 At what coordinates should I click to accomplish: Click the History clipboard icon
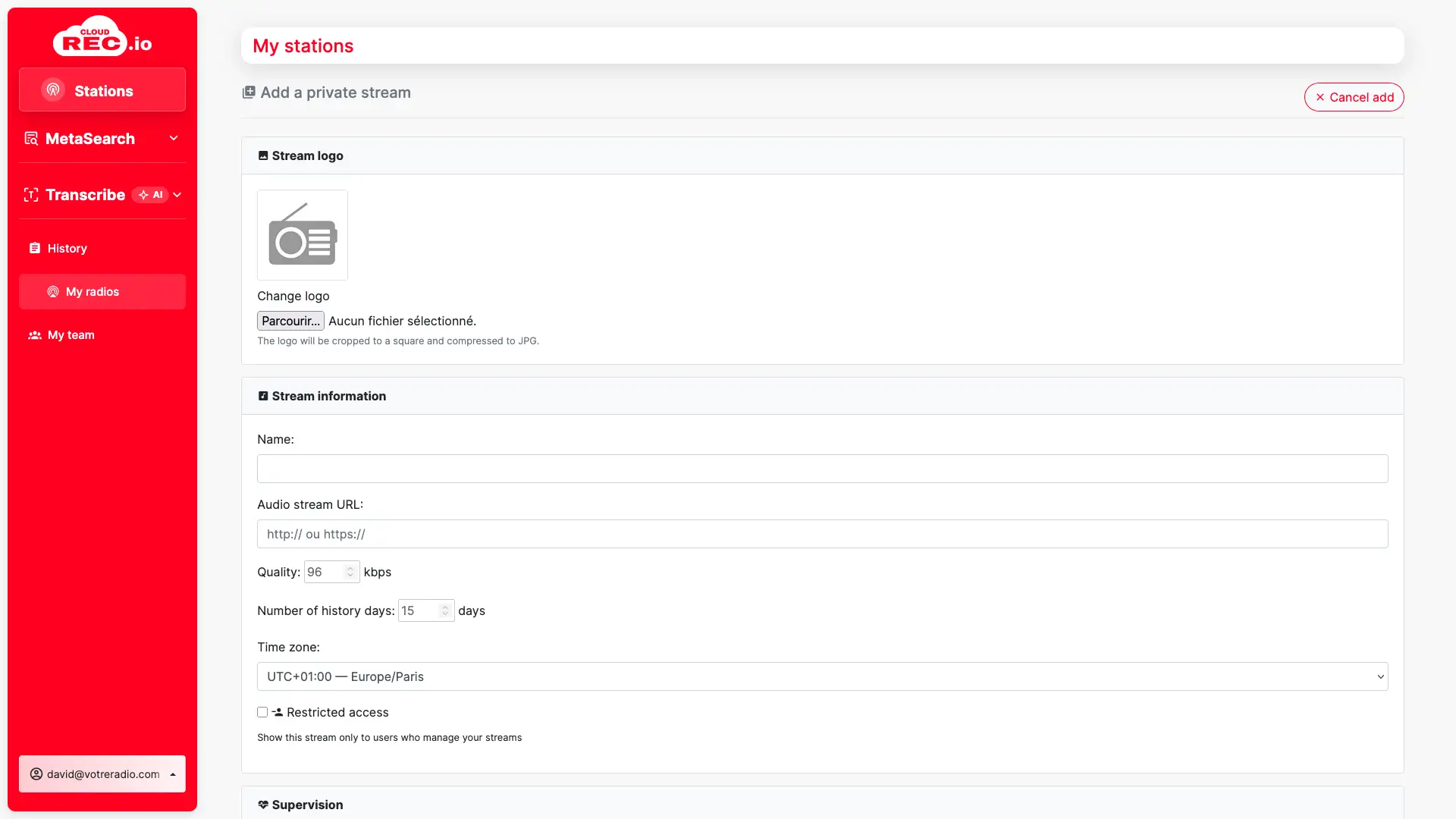point(35,249)
